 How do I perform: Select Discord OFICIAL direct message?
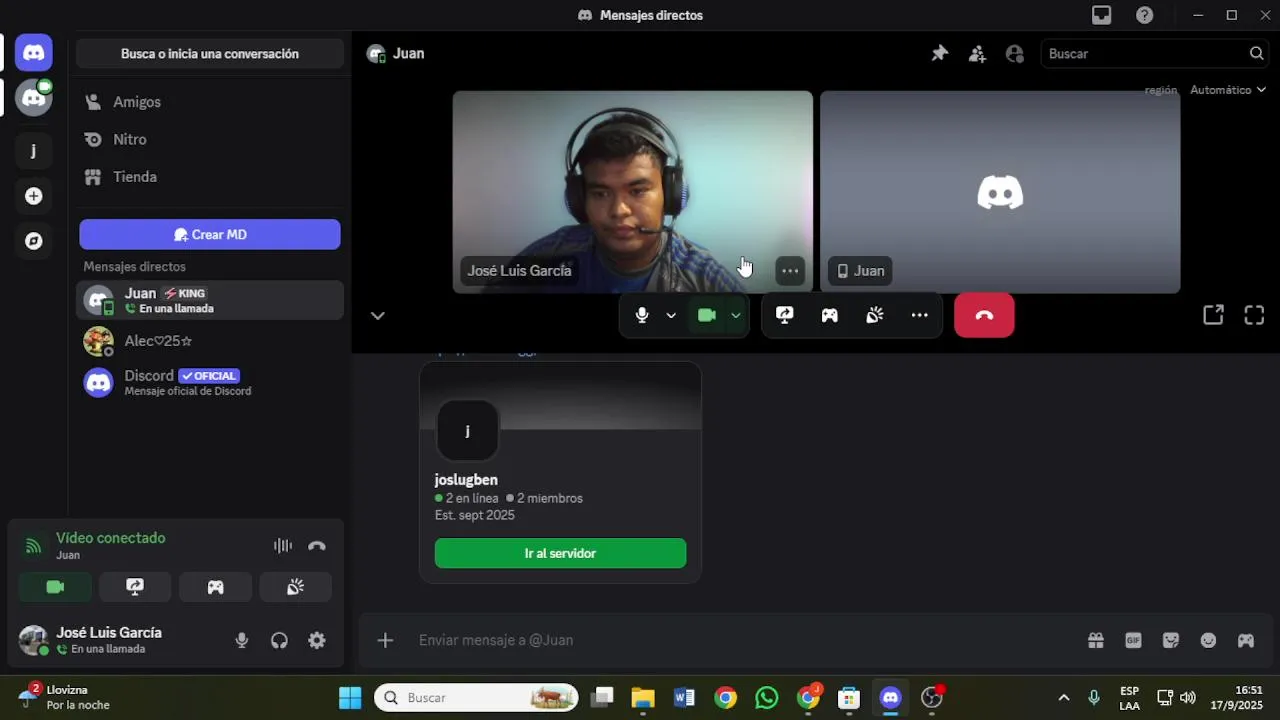coord(210,382)
